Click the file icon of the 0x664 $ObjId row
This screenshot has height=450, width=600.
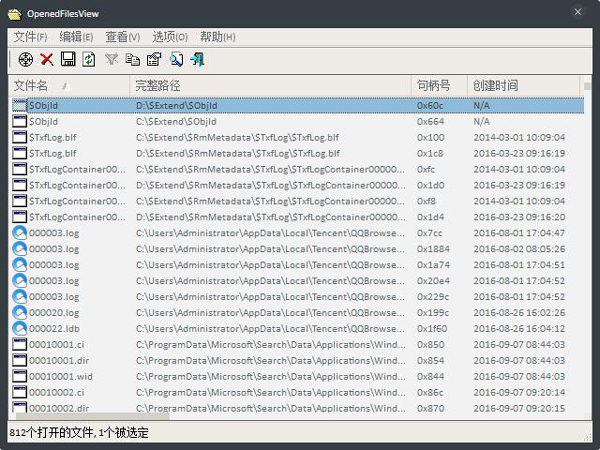click(x=20, y=121)
